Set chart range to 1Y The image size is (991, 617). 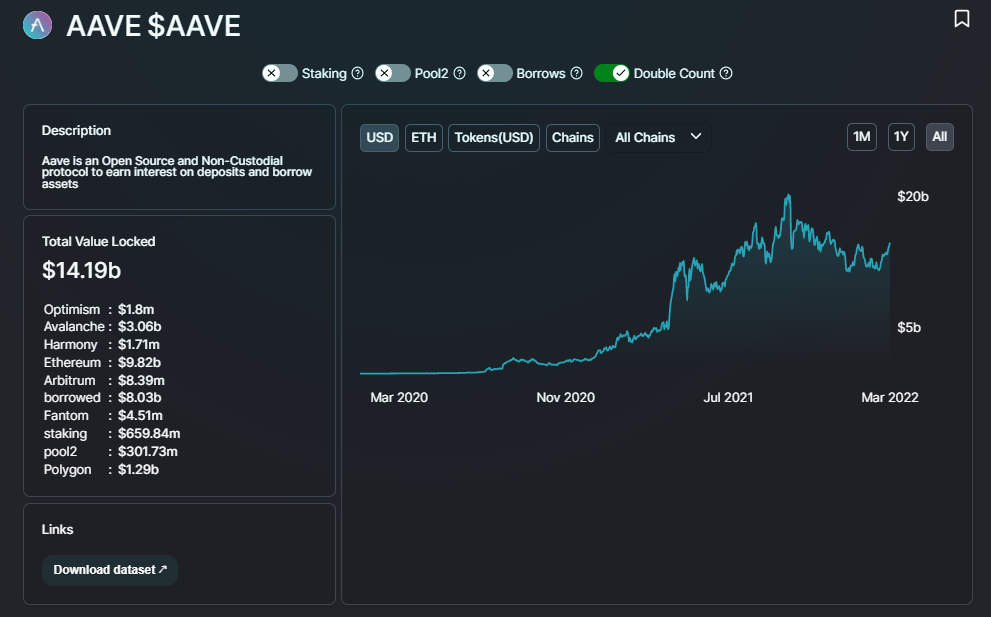click(901, 137)
